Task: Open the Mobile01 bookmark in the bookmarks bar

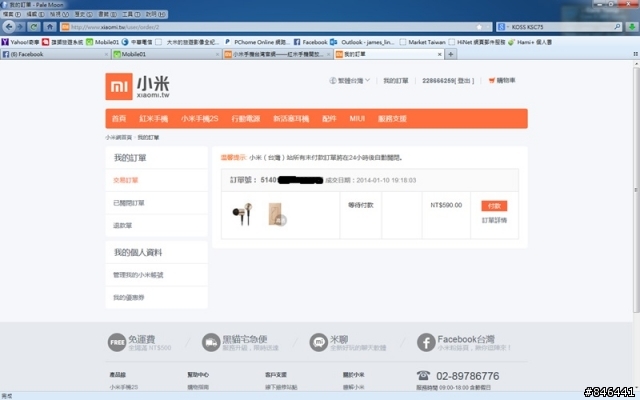Action: tap(102, 42)
